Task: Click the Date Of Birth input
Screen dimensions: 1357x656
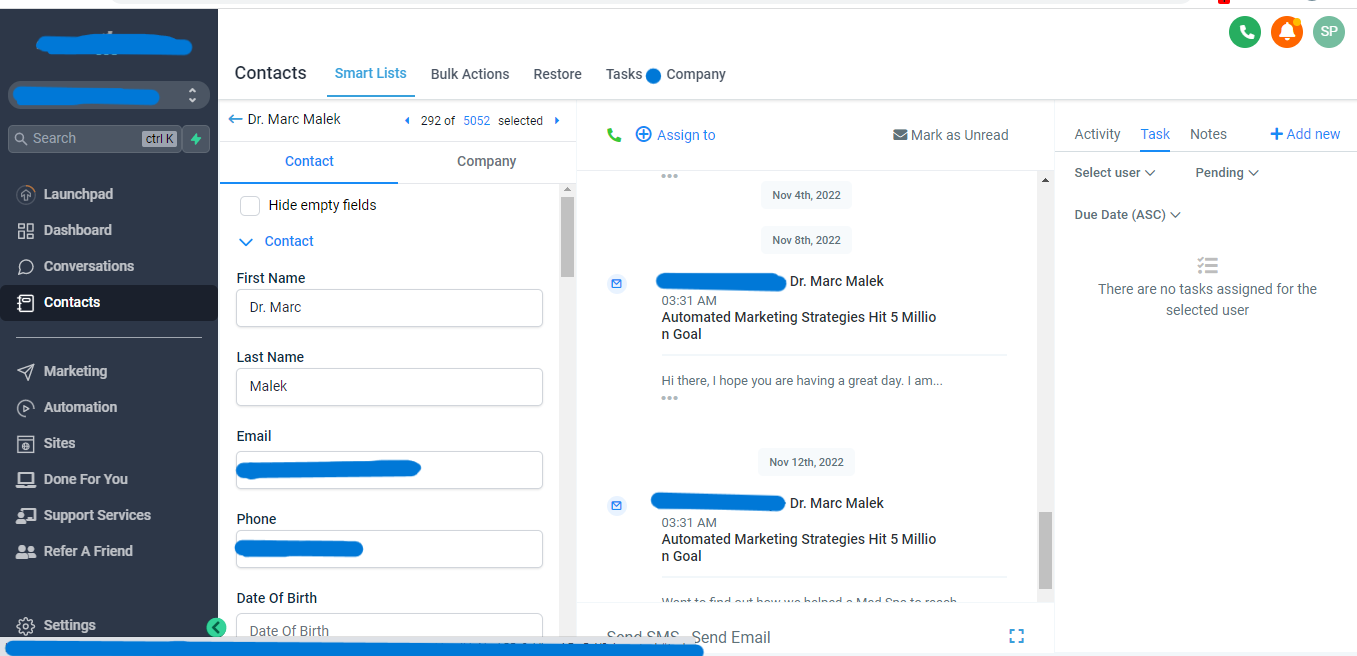Action: [x=389, y=628]
